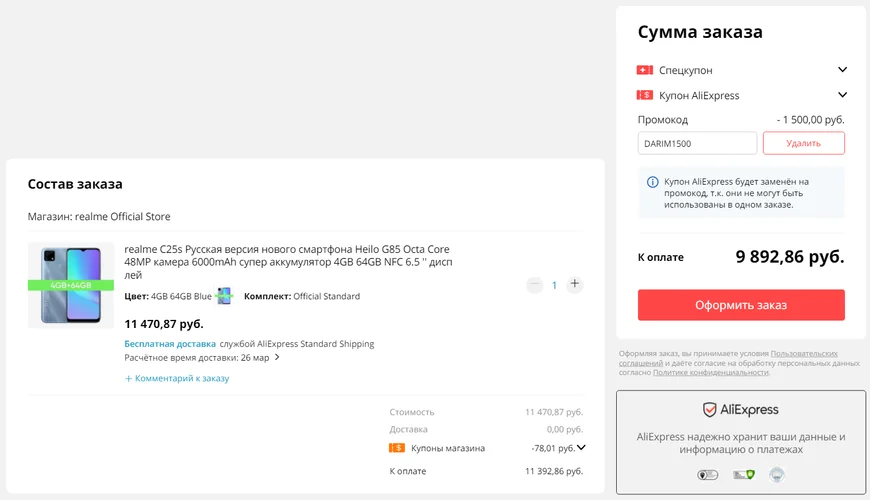Add a Комментарий к заказу link
The width and height of the screenshot is (870, 500).
[x=176, y=378]
